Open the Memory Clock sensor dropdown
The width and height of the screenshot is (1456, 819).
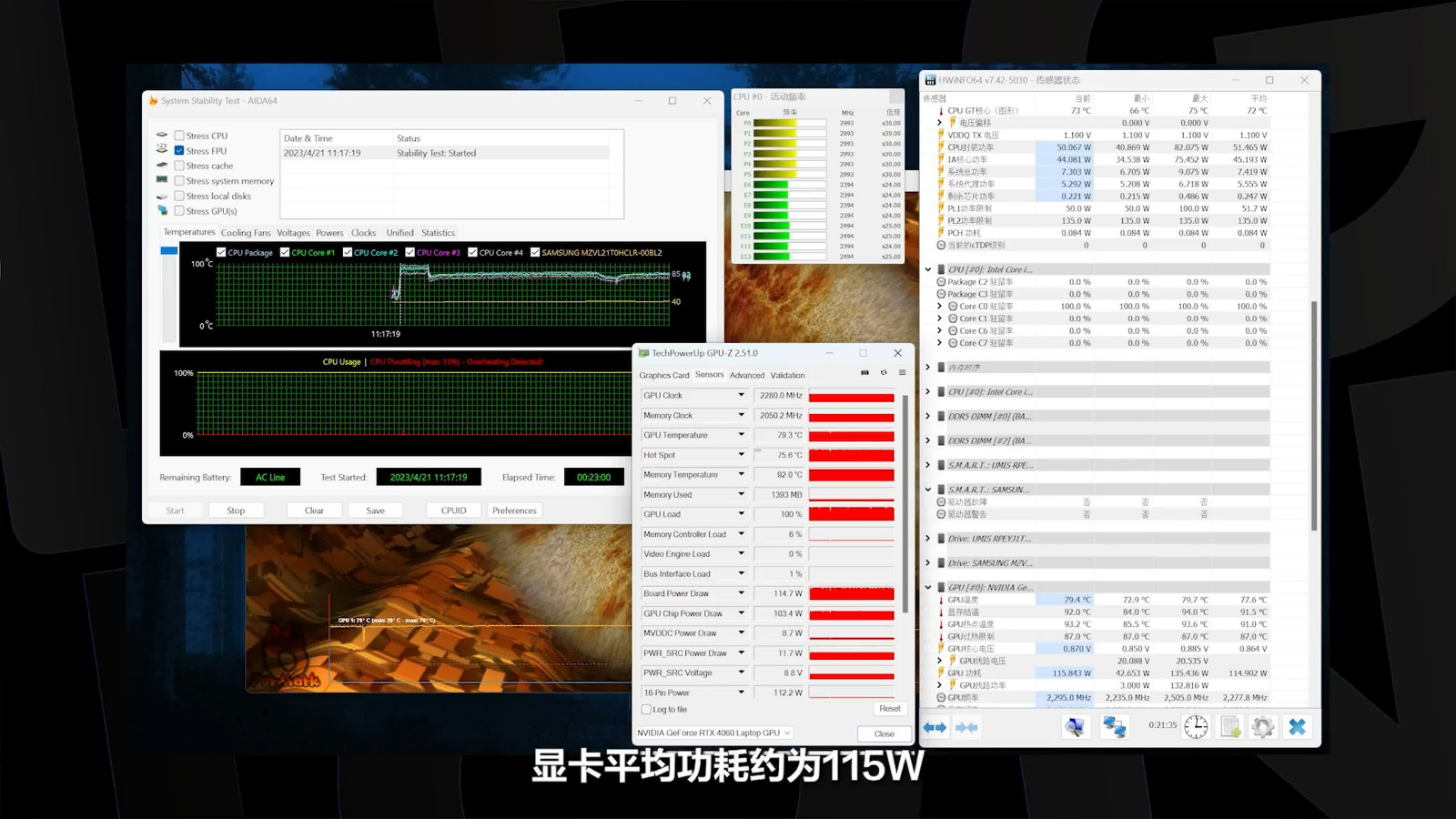741,415
